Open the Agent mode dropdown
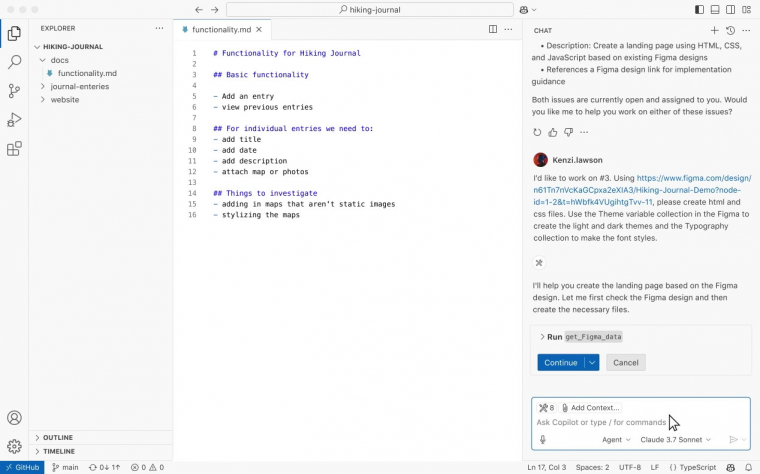760x474 pixels. point(616,440)
